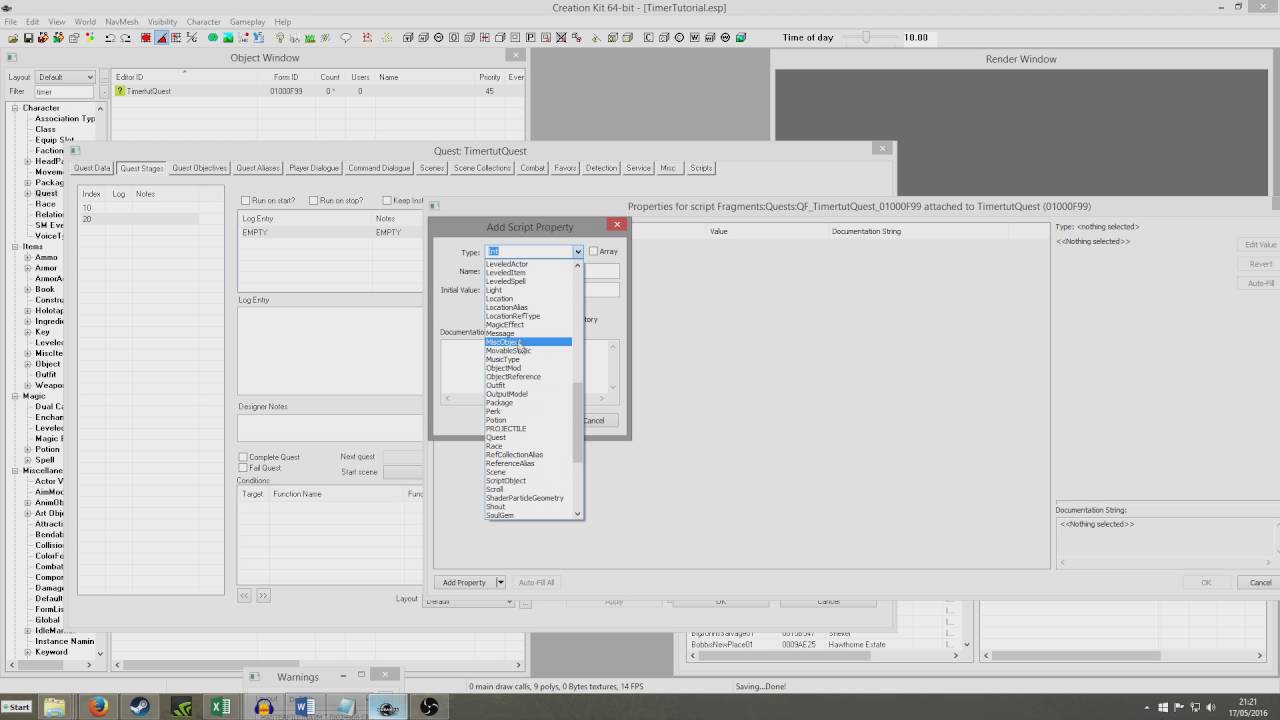Tick the Complete Quest checkbox
This screenshot has height=720, width=1280.
pos(243,457)
